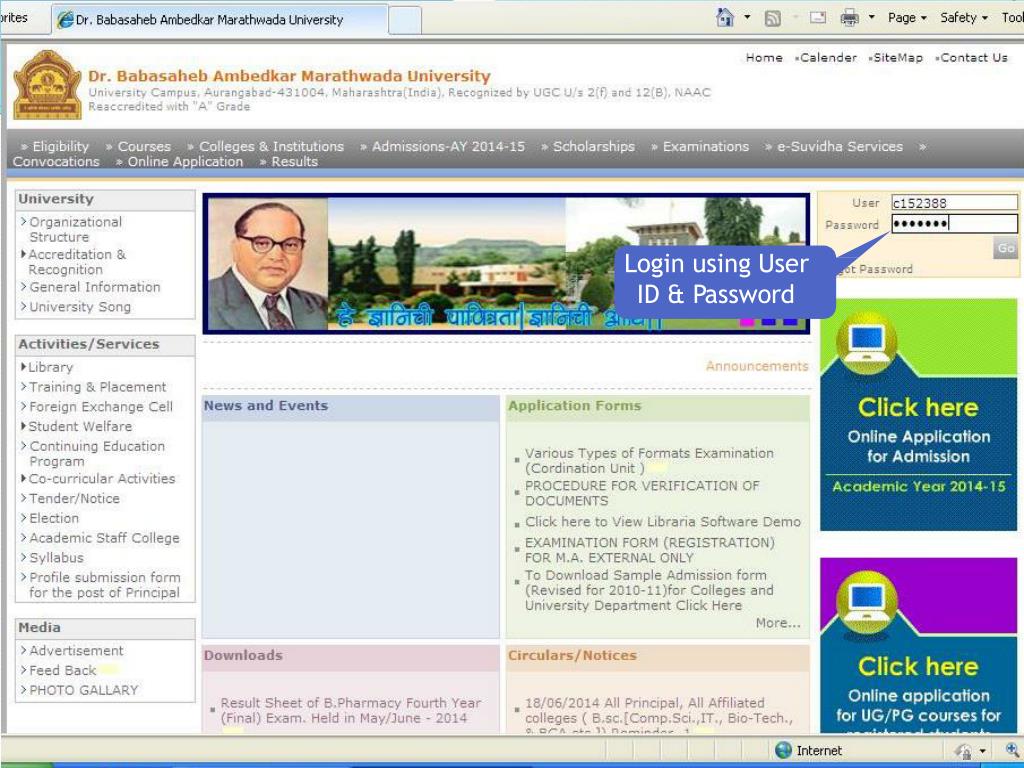This screenshot has height=768, width=1024.
Task: Open the Online Application menu item
Action: click(x=185, y=161)
